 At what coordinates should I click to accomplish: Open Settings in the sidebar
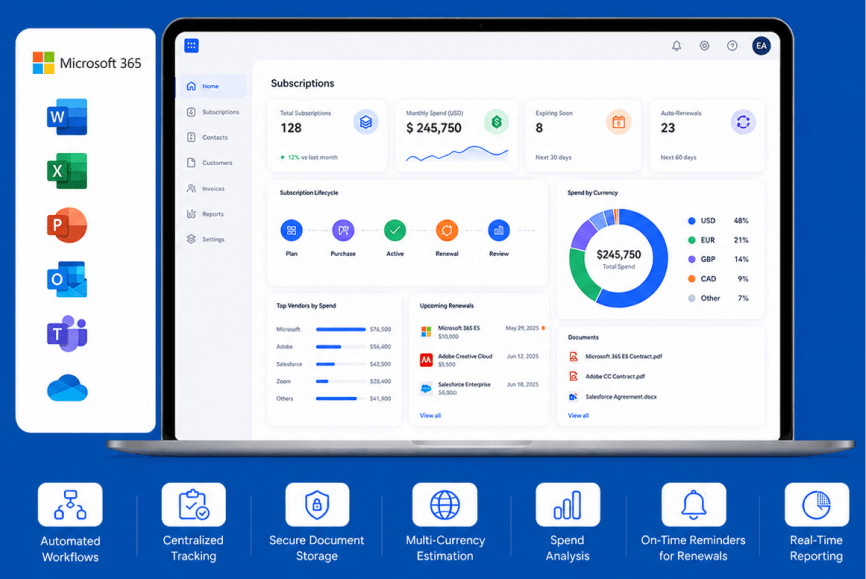pyautogui.click(x=206, y=239)
